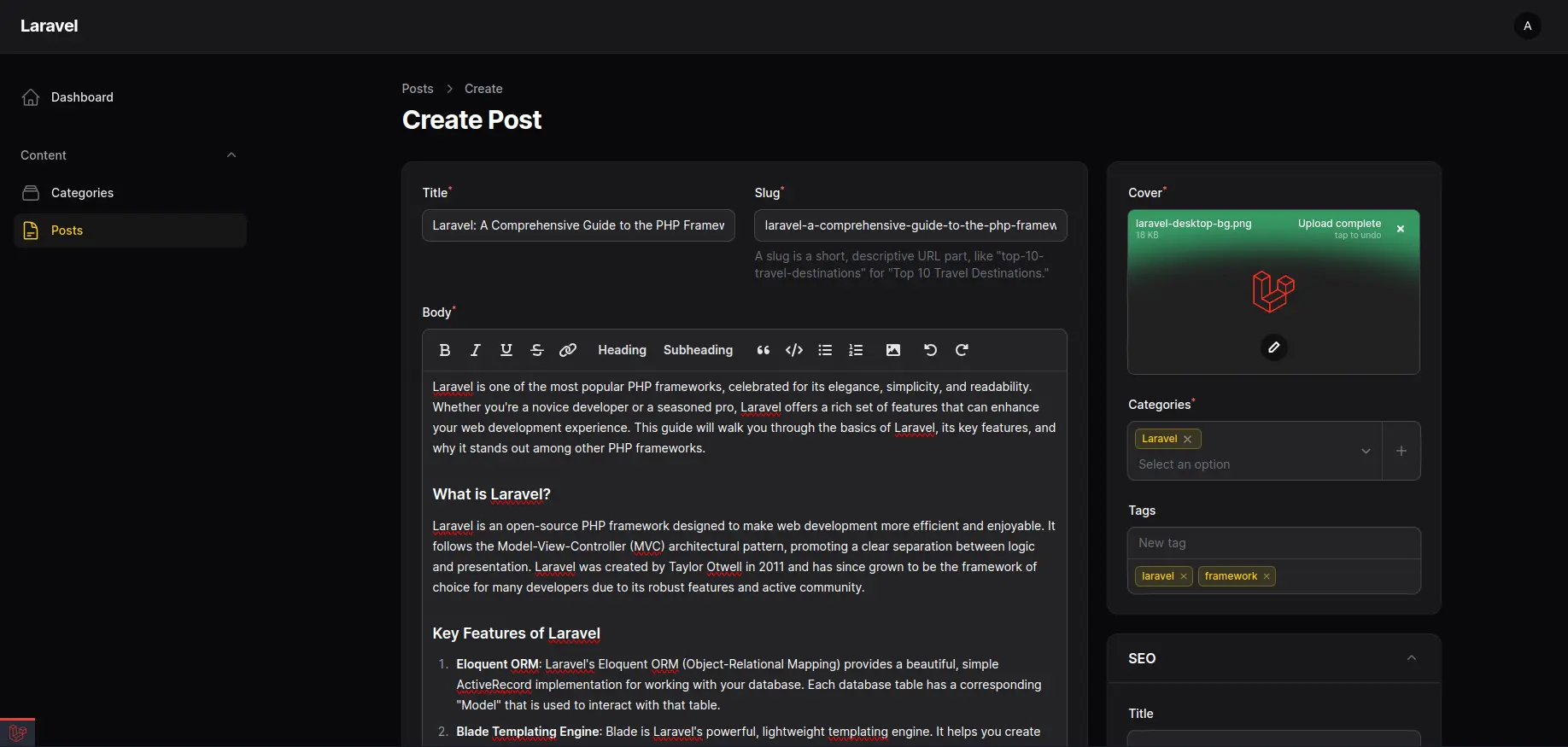
Task: Open the Categories select dropdown arrow
Action: pyautogui.click(x=1366, y=451)
